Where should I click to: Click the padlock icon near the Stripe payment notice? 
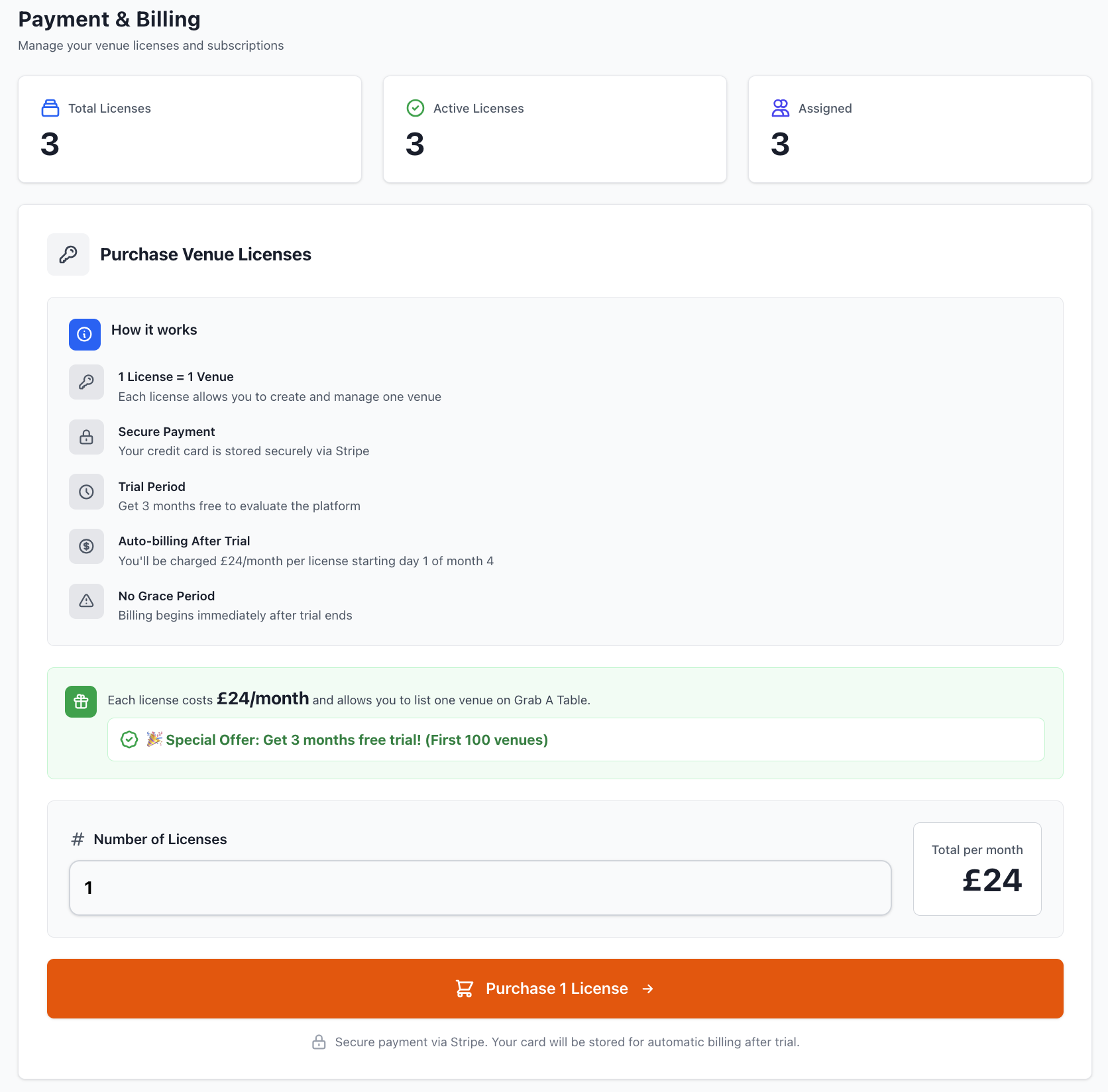(319, 1042)
